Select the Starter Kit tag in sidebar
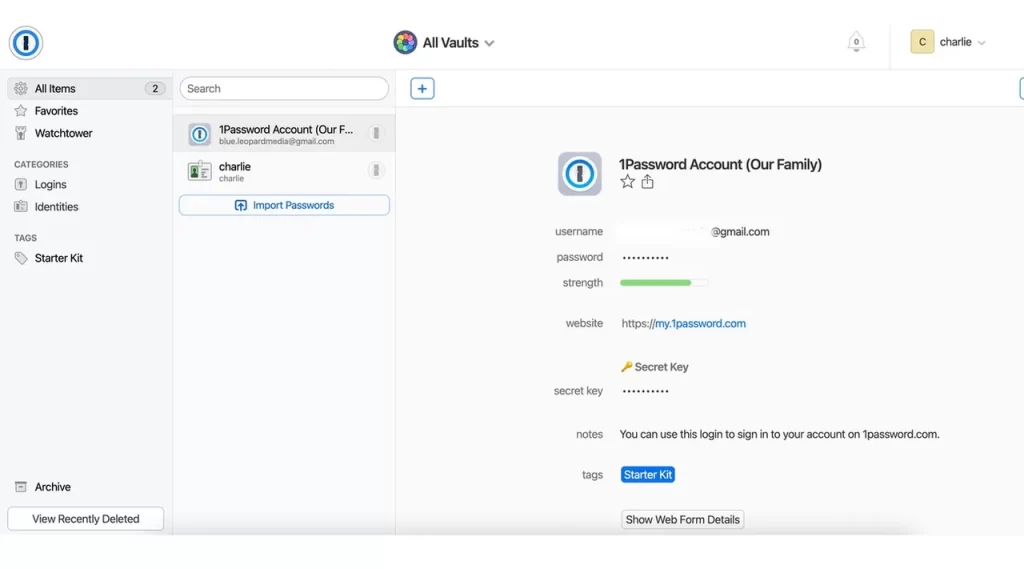Screen dimensions: 1024x569 (x=59, y=258)
